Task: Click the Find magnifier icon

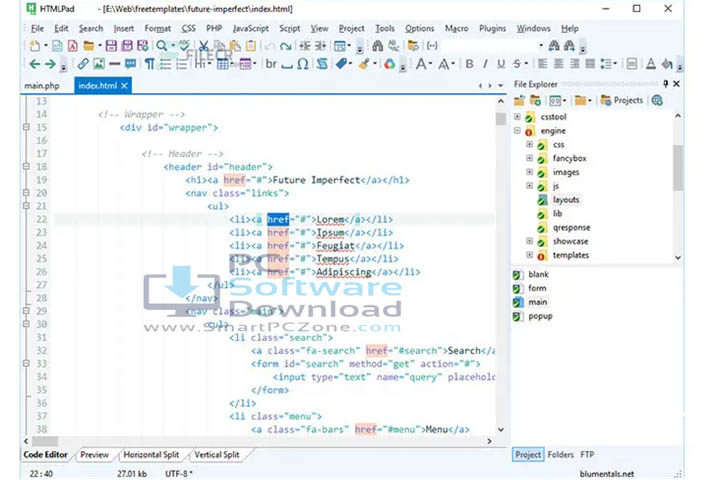Action: [x=162, y=45]
